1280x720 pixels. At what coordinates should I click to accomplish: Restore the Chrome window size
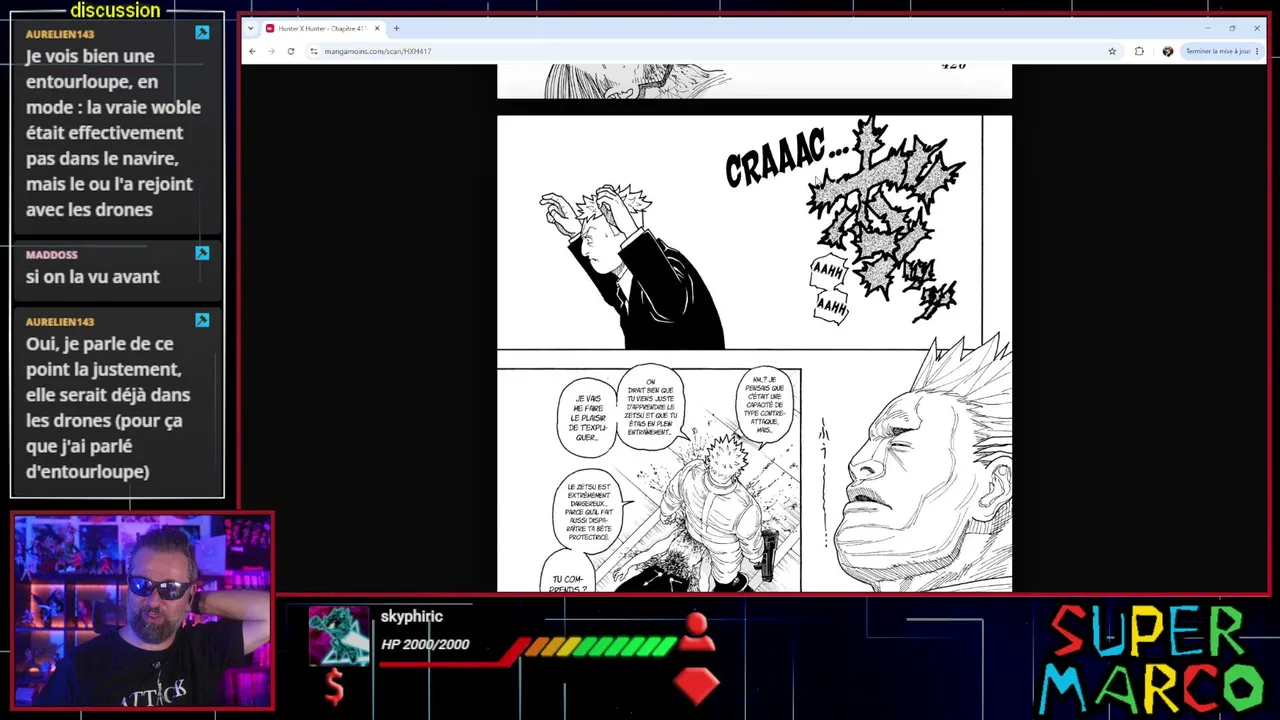tap(1232, 28)
